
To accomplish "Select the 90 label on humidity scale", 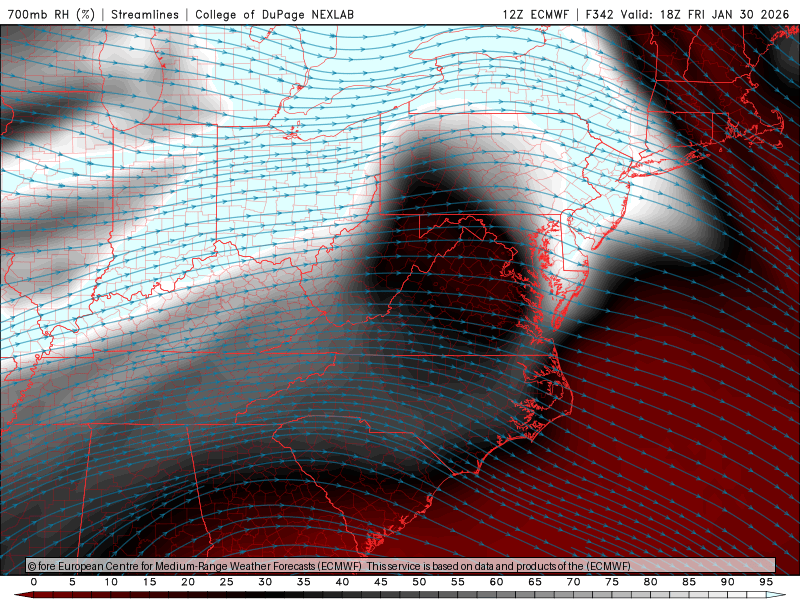I will coord(728,582).
